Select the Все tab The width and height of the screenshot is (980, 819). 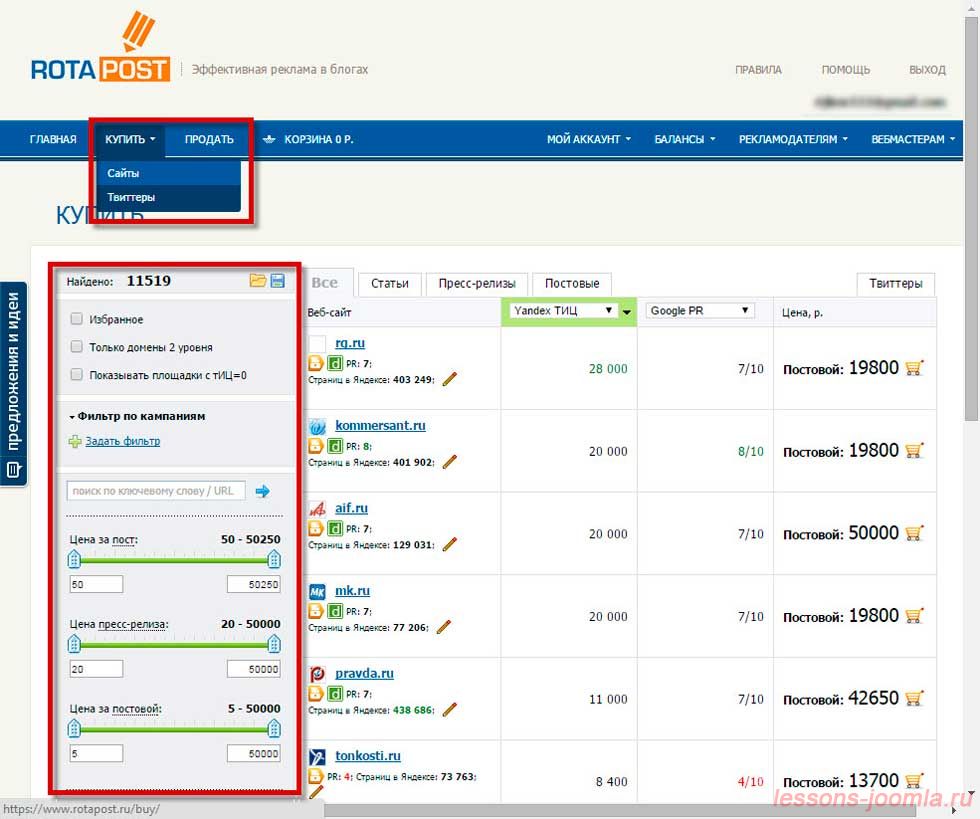point(324,283)
